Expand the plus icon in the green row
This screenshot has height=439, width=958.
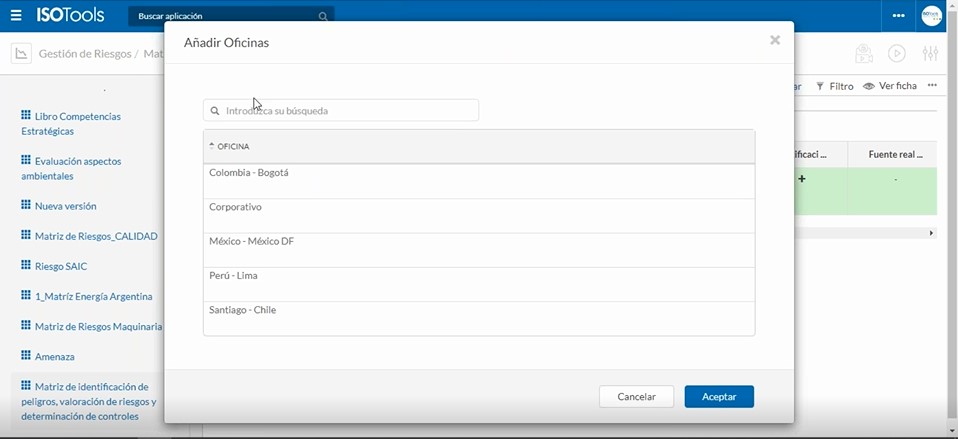pyautogui.click(x=802, y=180)
